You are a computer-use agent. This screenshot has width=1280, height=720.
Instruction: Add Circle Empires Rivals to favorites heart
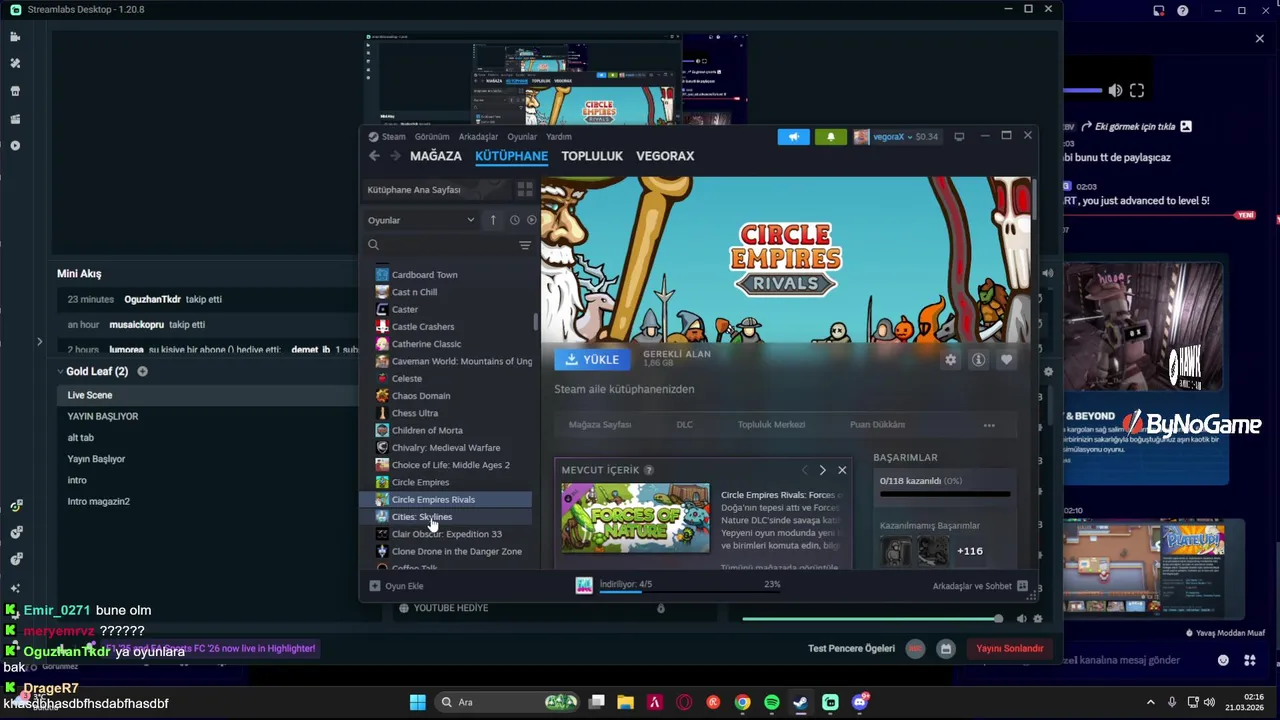pyautogui.click(x=1006, y=360)
